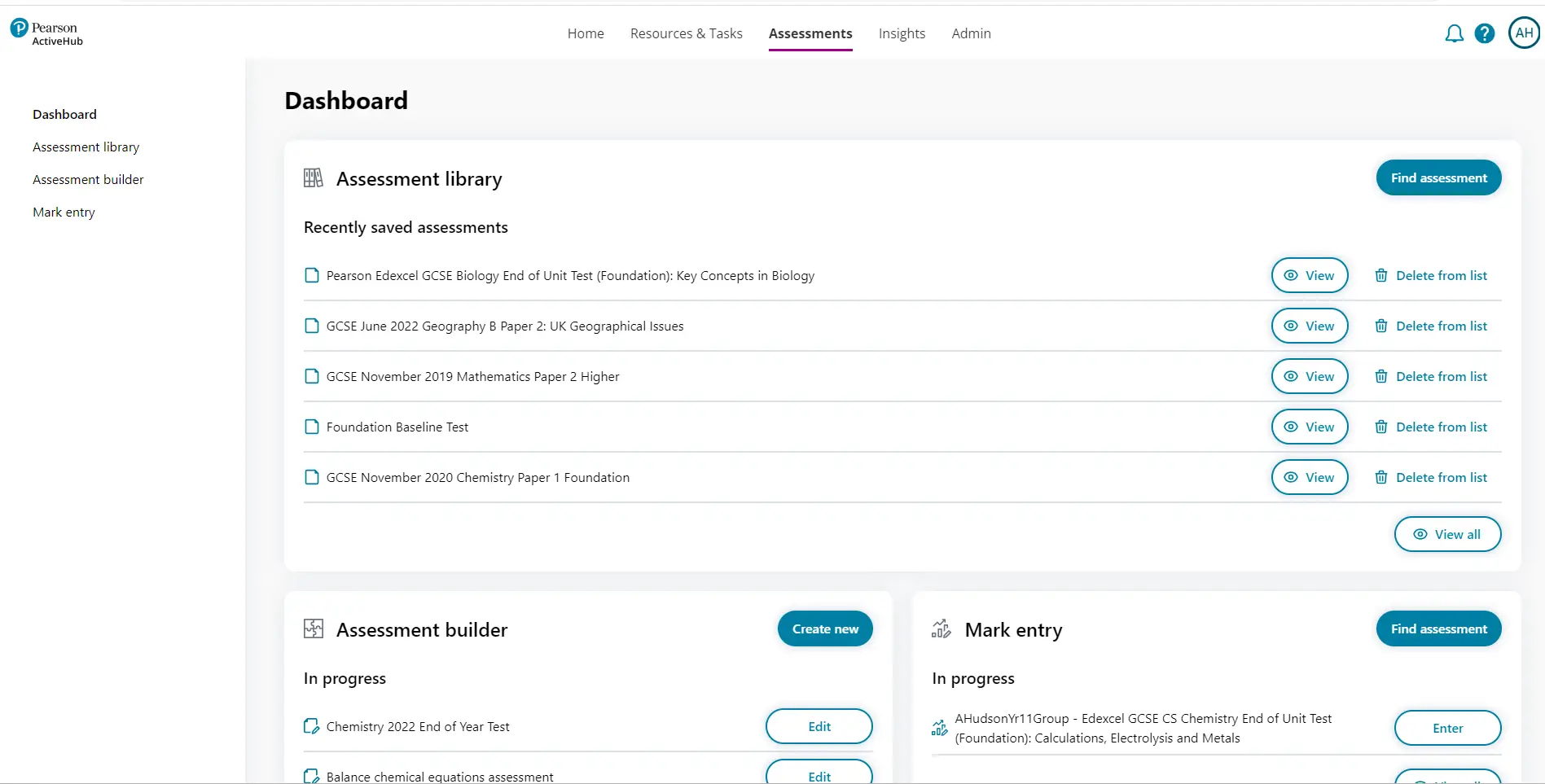Open Resources & Tasks tab
The width and height of the screenshot is (1545, 784).
tap(687, 33)
